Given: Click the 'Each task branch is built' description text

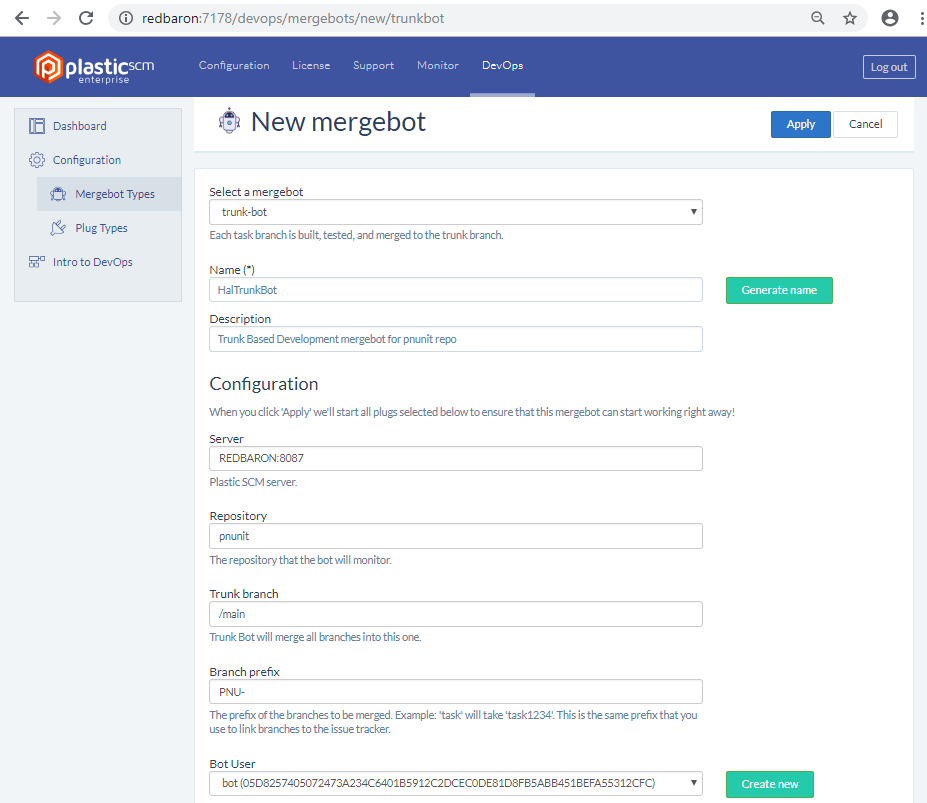Looking at the screenshot, I should click(356, 235).
